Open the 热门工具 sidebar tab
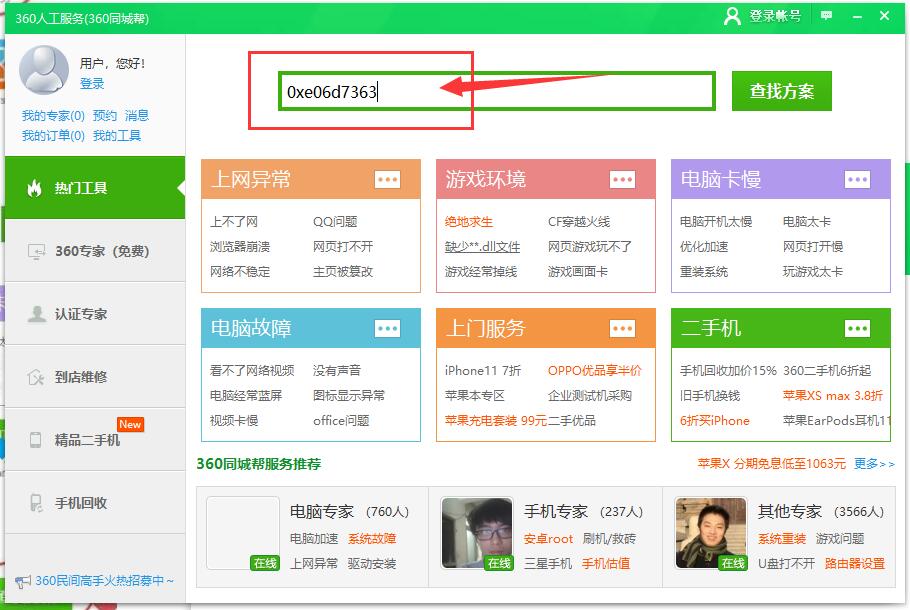Image resolution: width=910 pixels, height=610 pixels. pos(95,187)
